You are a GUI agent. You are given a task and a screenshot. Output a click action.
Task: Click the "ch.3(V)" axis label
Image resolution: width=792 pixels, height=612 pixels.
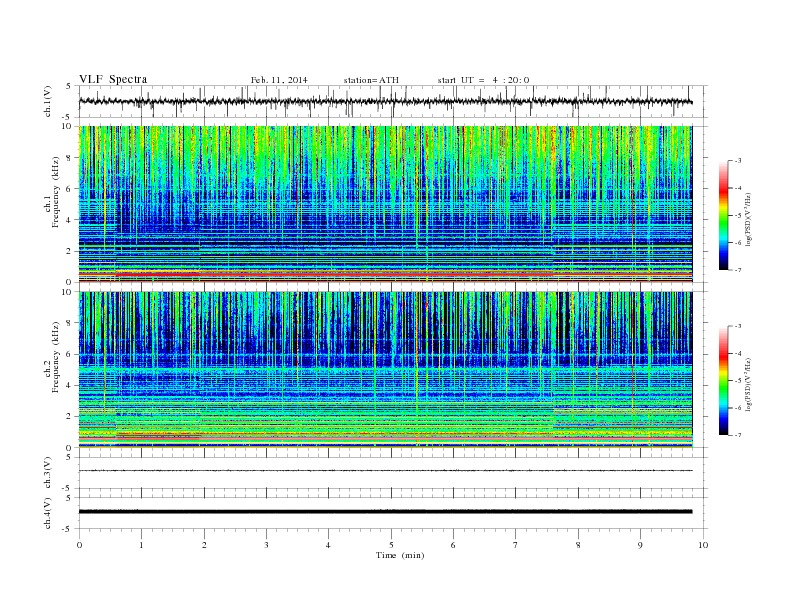[x=48, y=473]
